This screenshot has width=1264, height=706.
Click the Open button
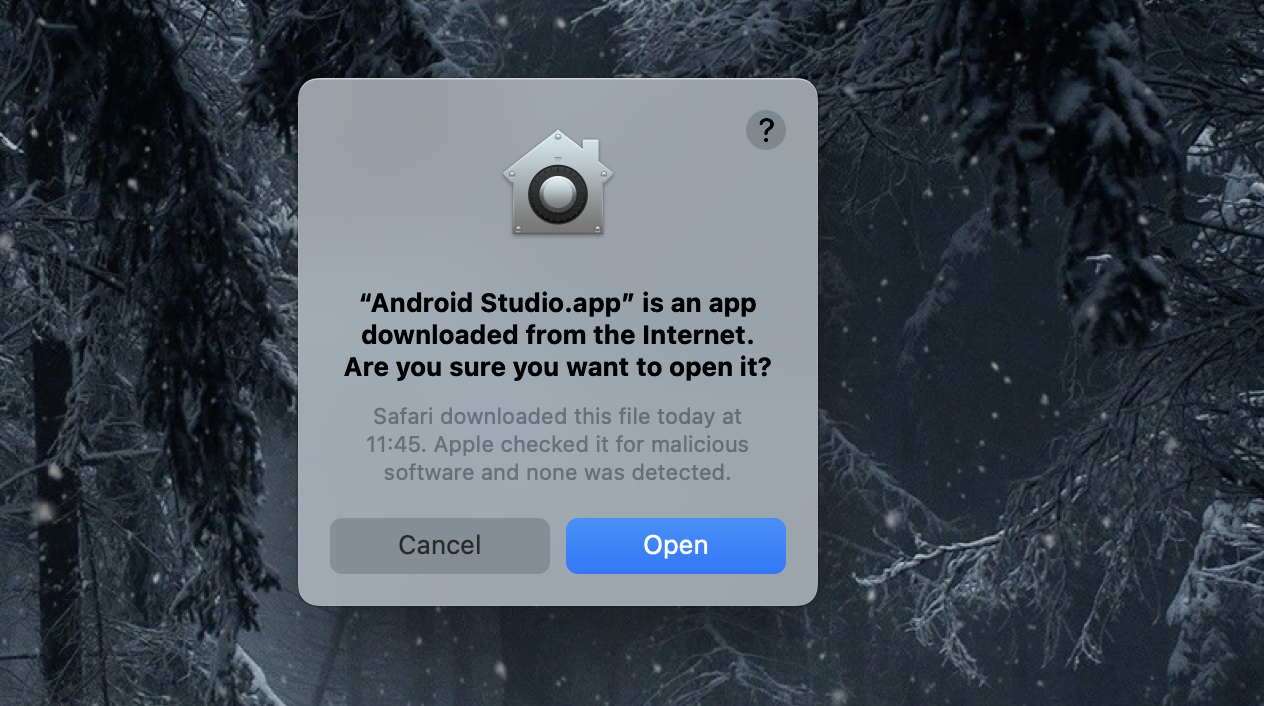675,545
